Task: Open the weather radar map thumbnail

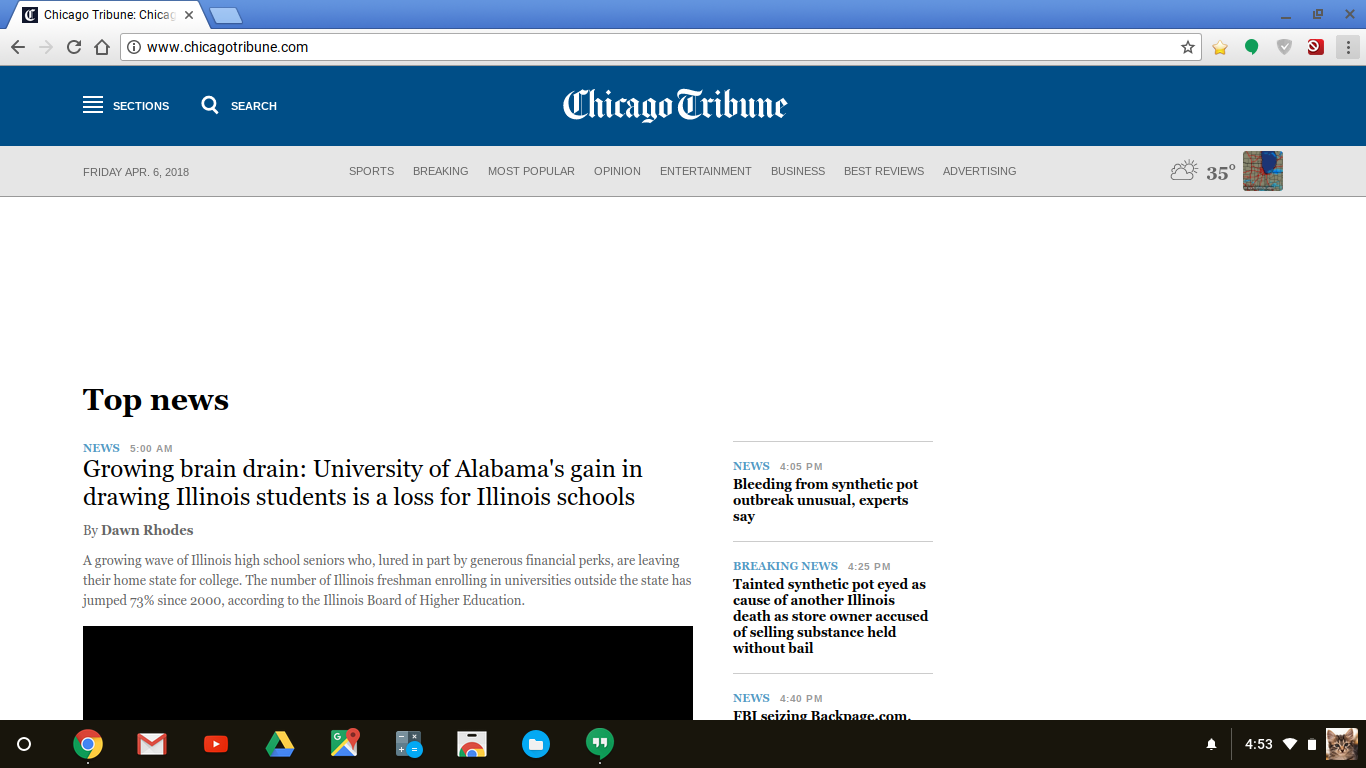Action: pyautogui.click(x=1263, y=171)
